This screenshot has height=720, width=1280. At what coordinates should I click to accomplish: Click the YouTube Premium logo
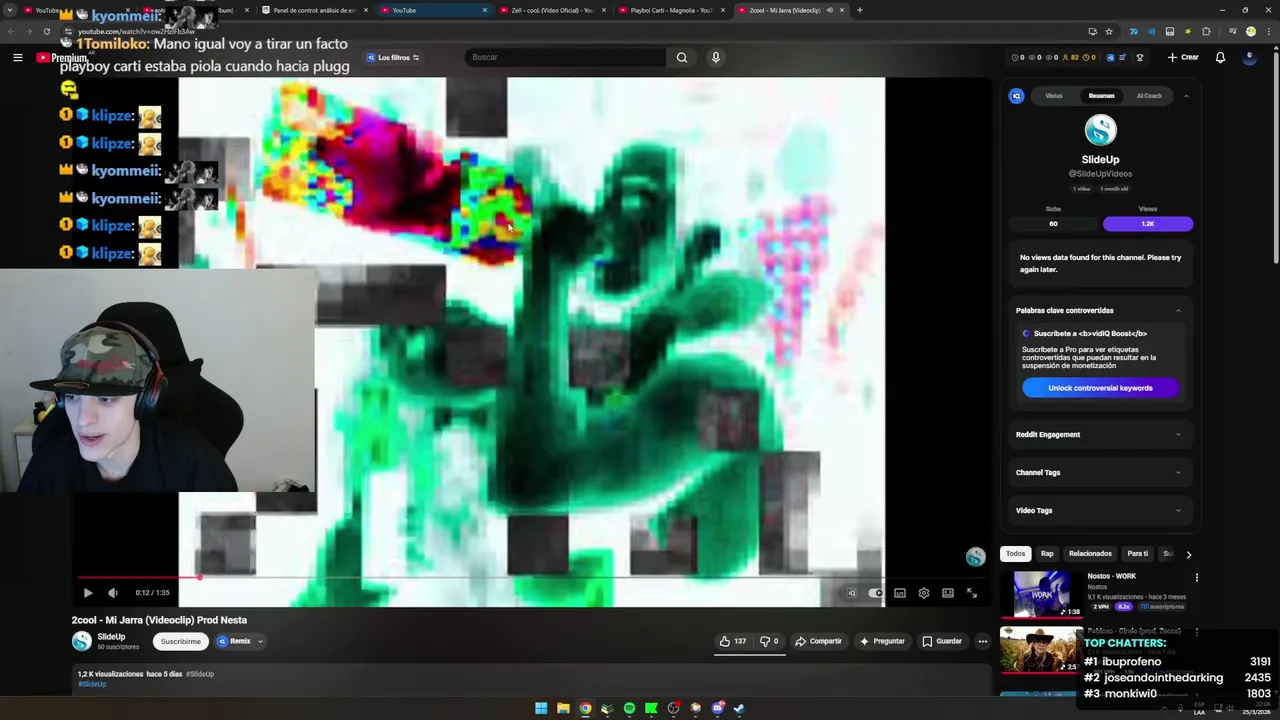[x=62, y=58]
